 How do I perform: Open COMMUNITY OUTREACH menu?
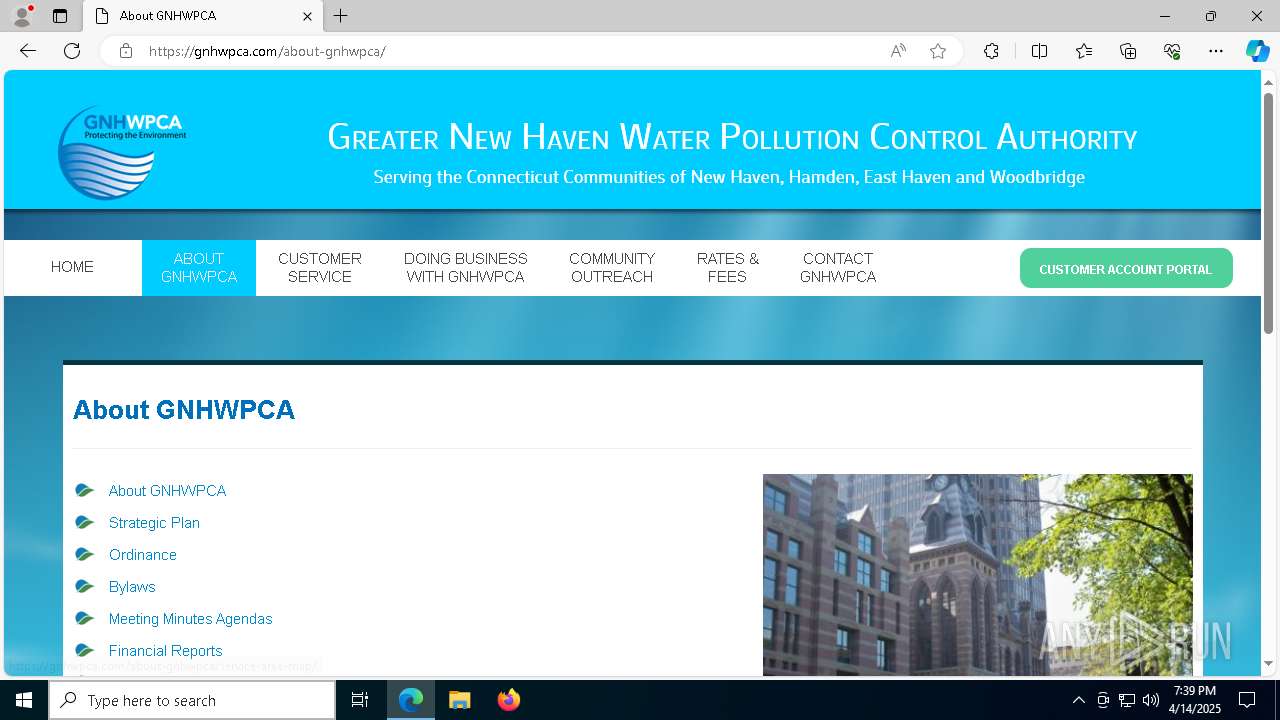[x=612, y=268]
